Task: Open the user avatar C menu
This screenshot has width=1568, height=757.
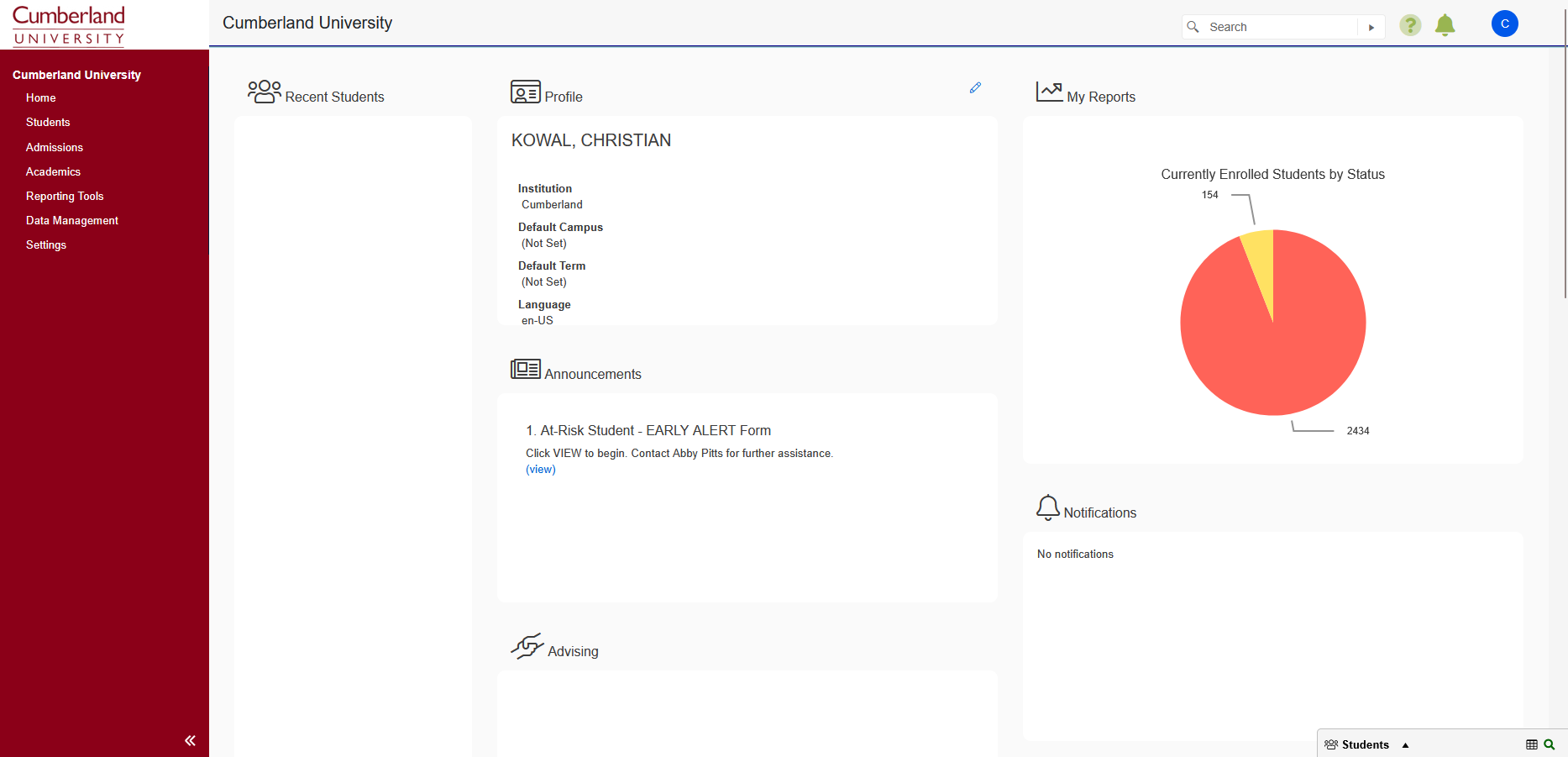Action: pos(1504,24)
